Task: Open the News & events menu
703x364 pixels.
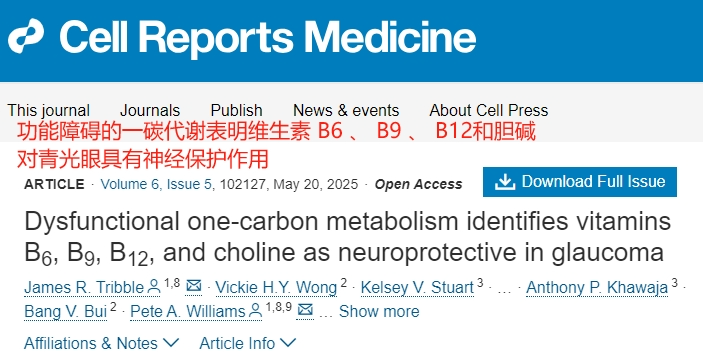Action: coord(346,110)
